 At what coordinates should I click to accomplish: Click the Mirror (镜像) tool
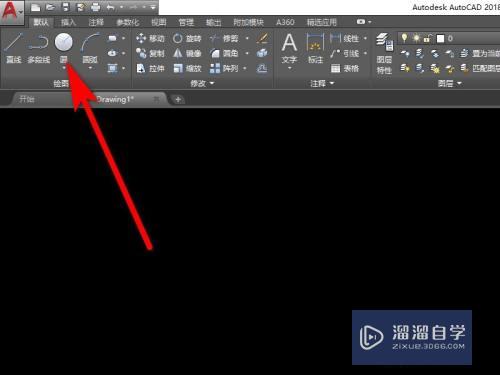tap(187, 53)
